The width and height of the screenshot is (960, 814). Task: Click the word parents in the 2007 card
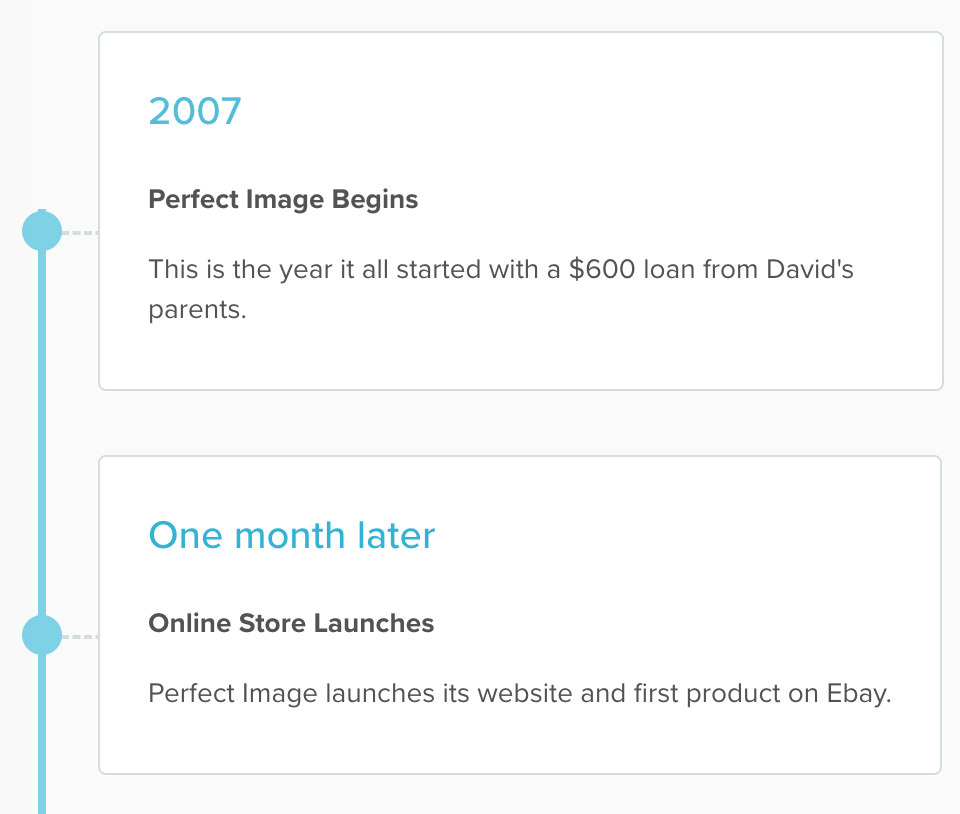point(194,309)
